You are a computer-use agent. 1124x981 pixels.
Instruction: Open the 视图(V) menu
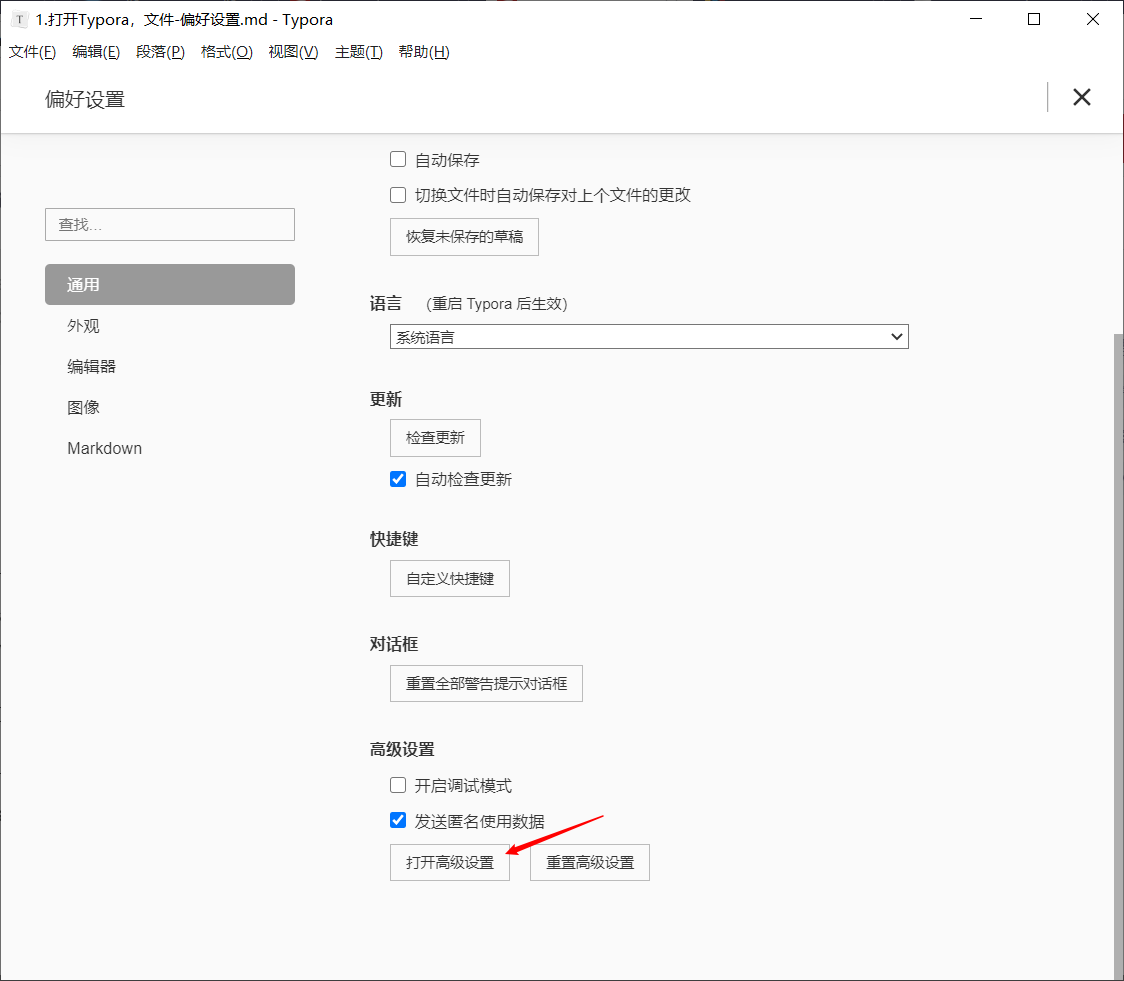[293, 52]
